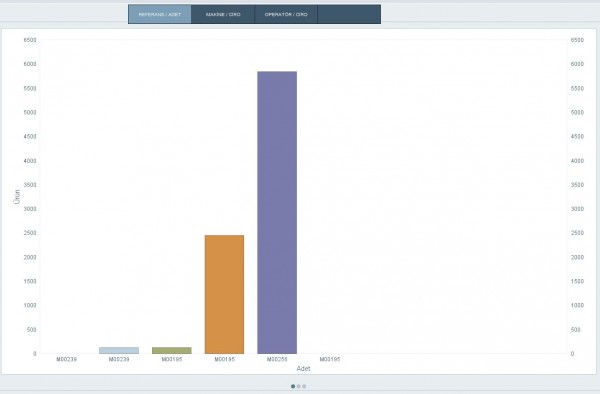
Task: Go to the second pagination dot
Action: click(298, 386)
